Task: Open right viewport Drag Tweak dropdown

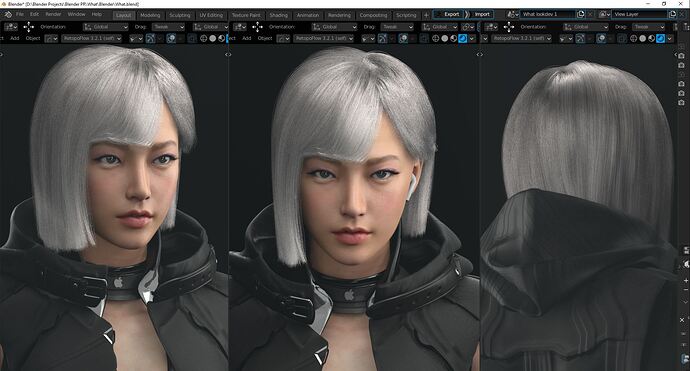Action: tap(649, 27)
